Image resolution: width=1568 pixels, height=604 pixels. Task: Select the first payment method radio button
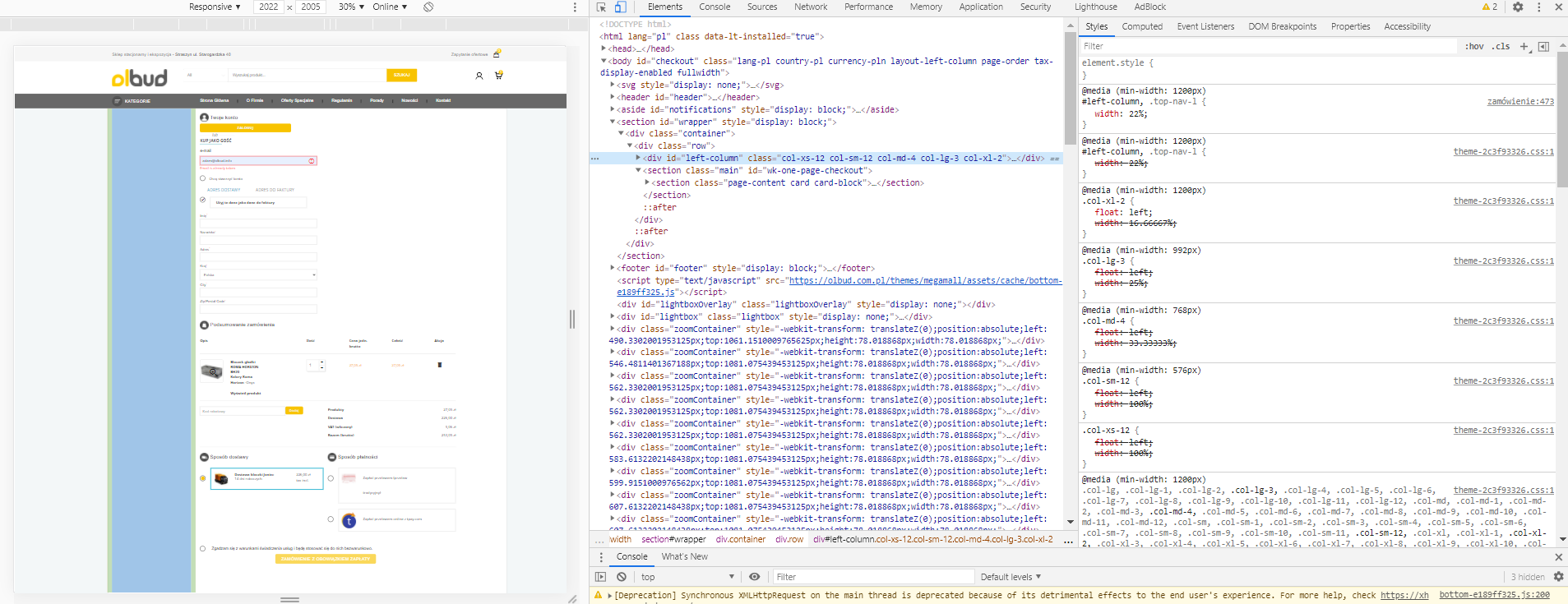pyautogui.click(x=331, y=478)
